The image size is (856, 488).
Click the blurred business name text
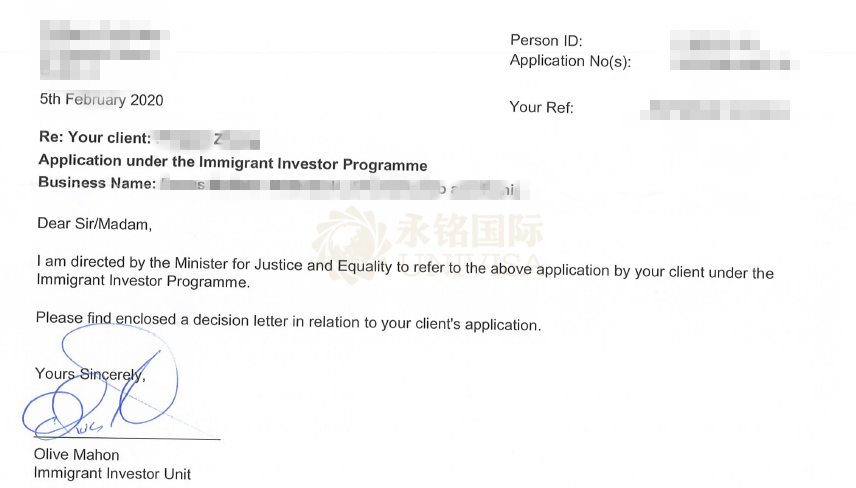340,187
